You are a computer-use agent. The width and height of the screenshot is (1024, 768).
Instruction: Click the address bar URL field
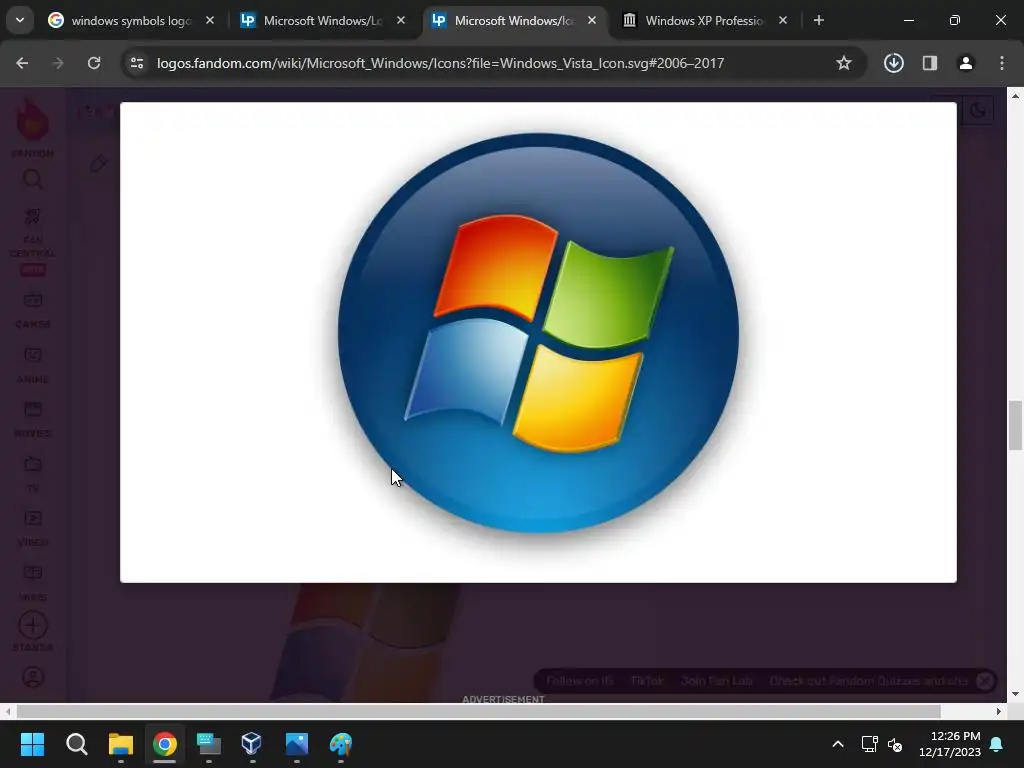click(440, 63)
